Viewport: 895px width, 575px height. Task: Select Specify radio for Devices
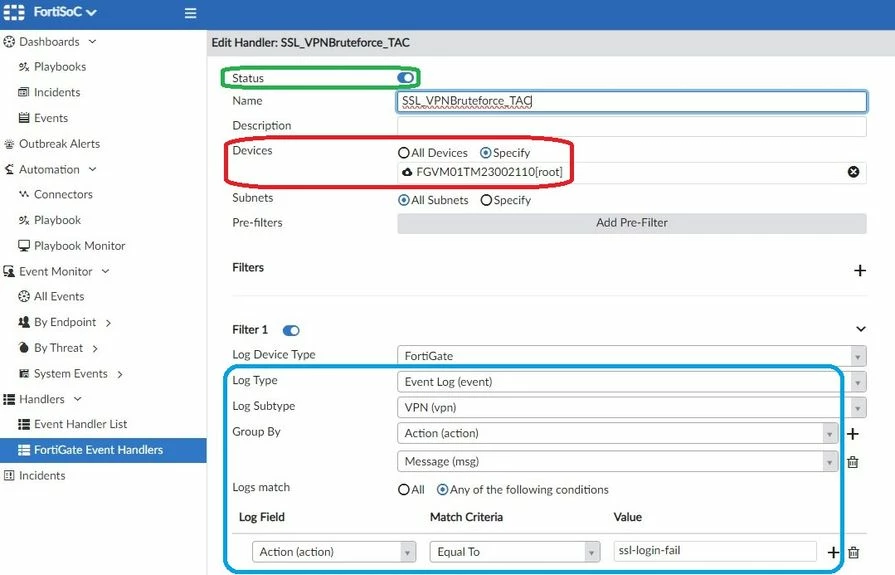point(486,153)
